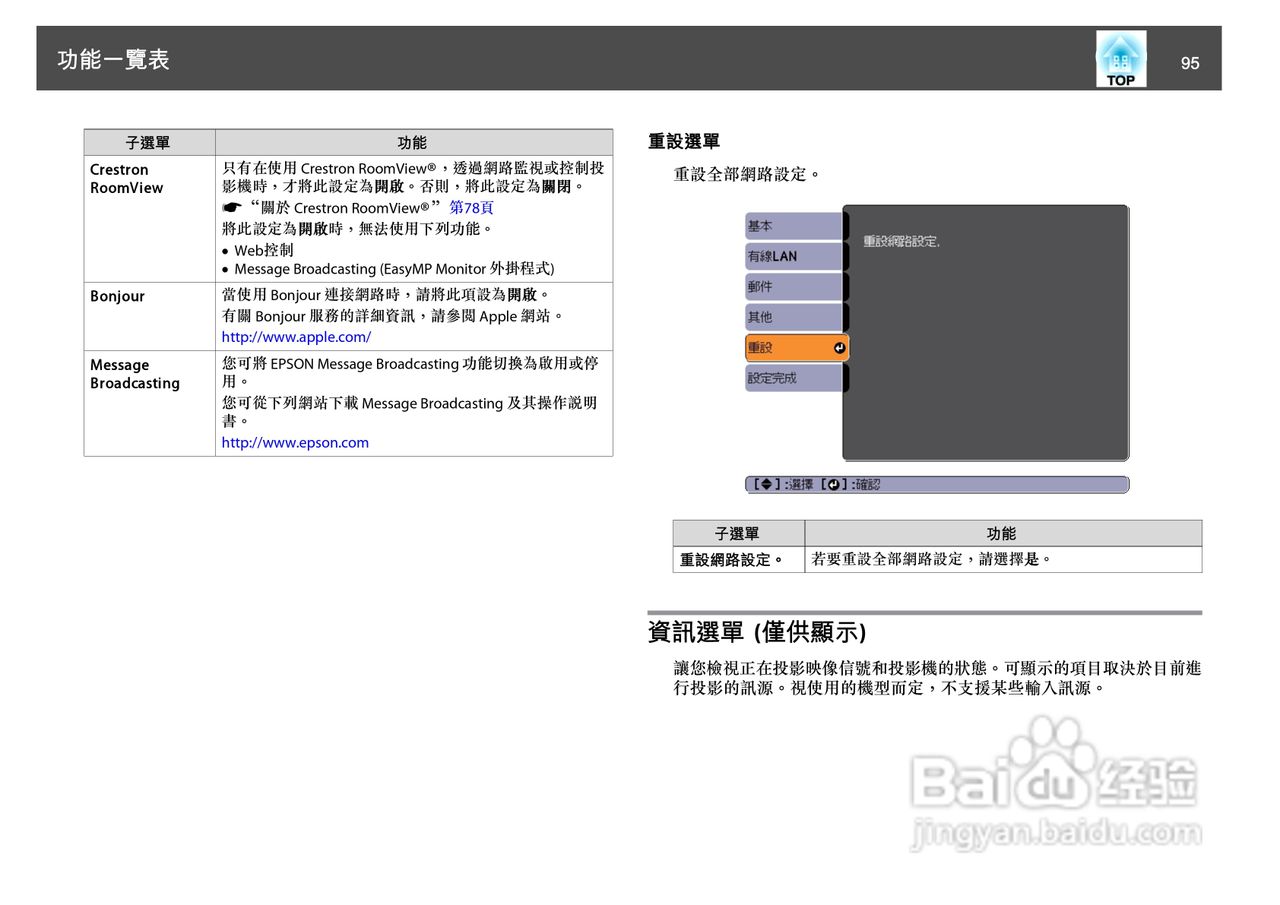The width and height of the screenshot is (1280, 905).
Task: Click the 重設網路設定。 table cell
Action: click(738, 560)
